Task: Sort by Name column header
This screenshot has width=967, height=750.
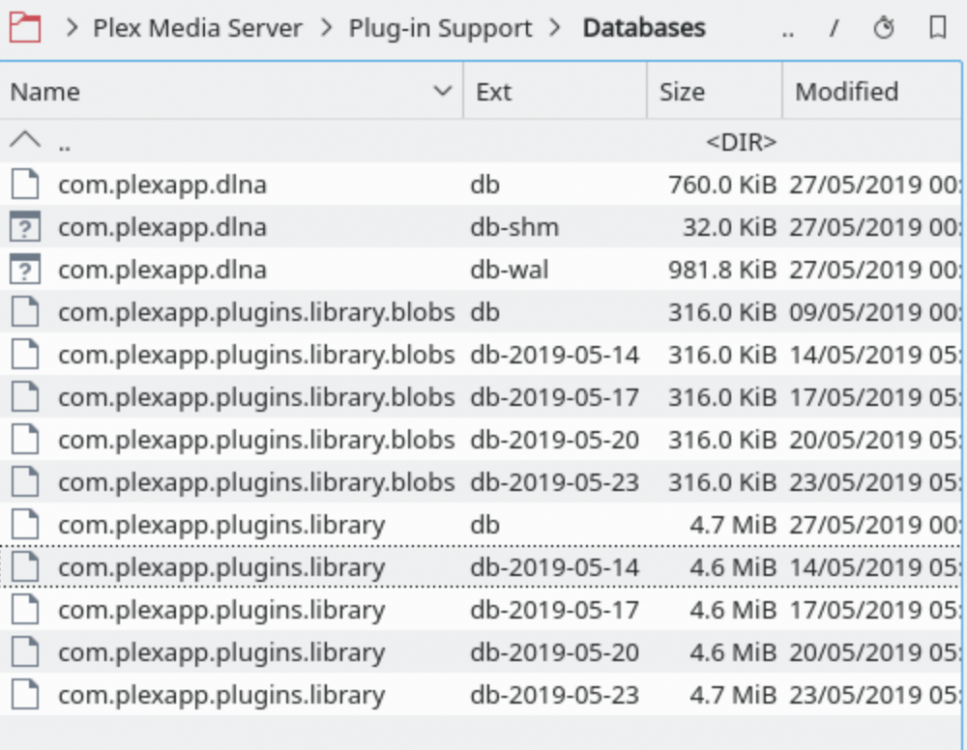Action: coord(231,91)
